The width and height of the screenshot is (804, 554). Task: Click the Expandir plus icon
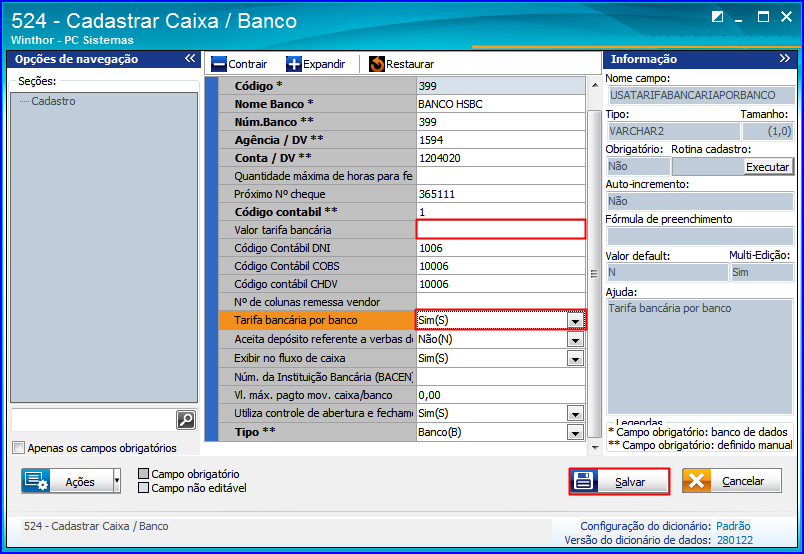coord(294,64)
